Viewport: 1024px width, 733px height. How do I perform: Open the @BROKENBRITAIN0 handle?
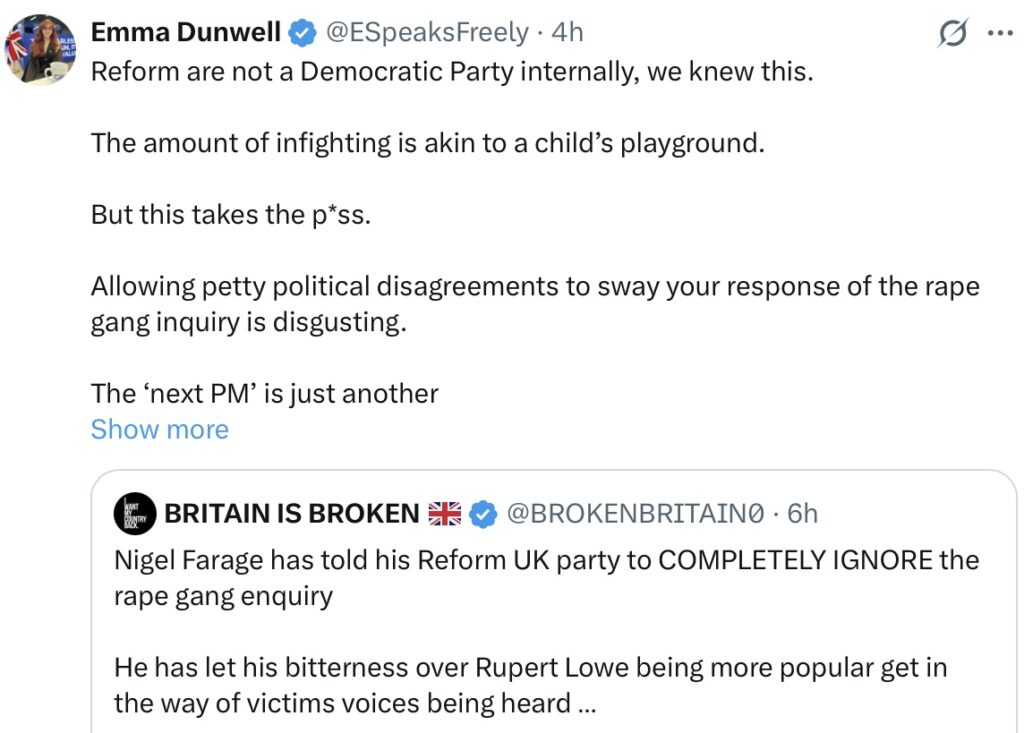tap(636, 514)
